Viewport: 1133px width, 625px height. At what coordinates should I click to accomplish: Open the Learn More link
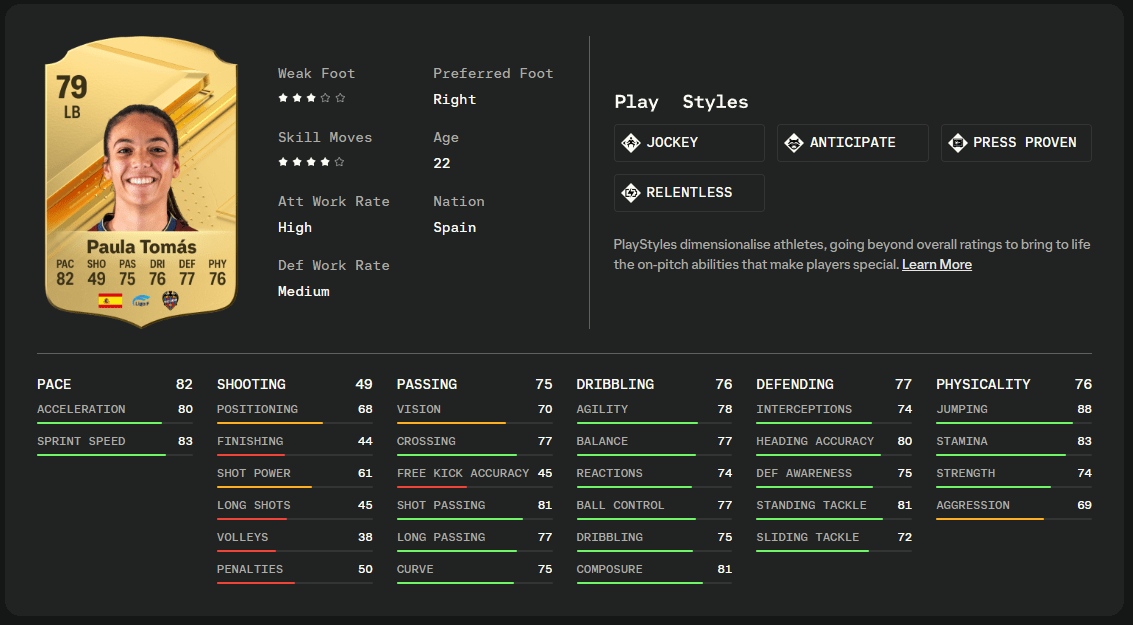click(x=936, y=264)
